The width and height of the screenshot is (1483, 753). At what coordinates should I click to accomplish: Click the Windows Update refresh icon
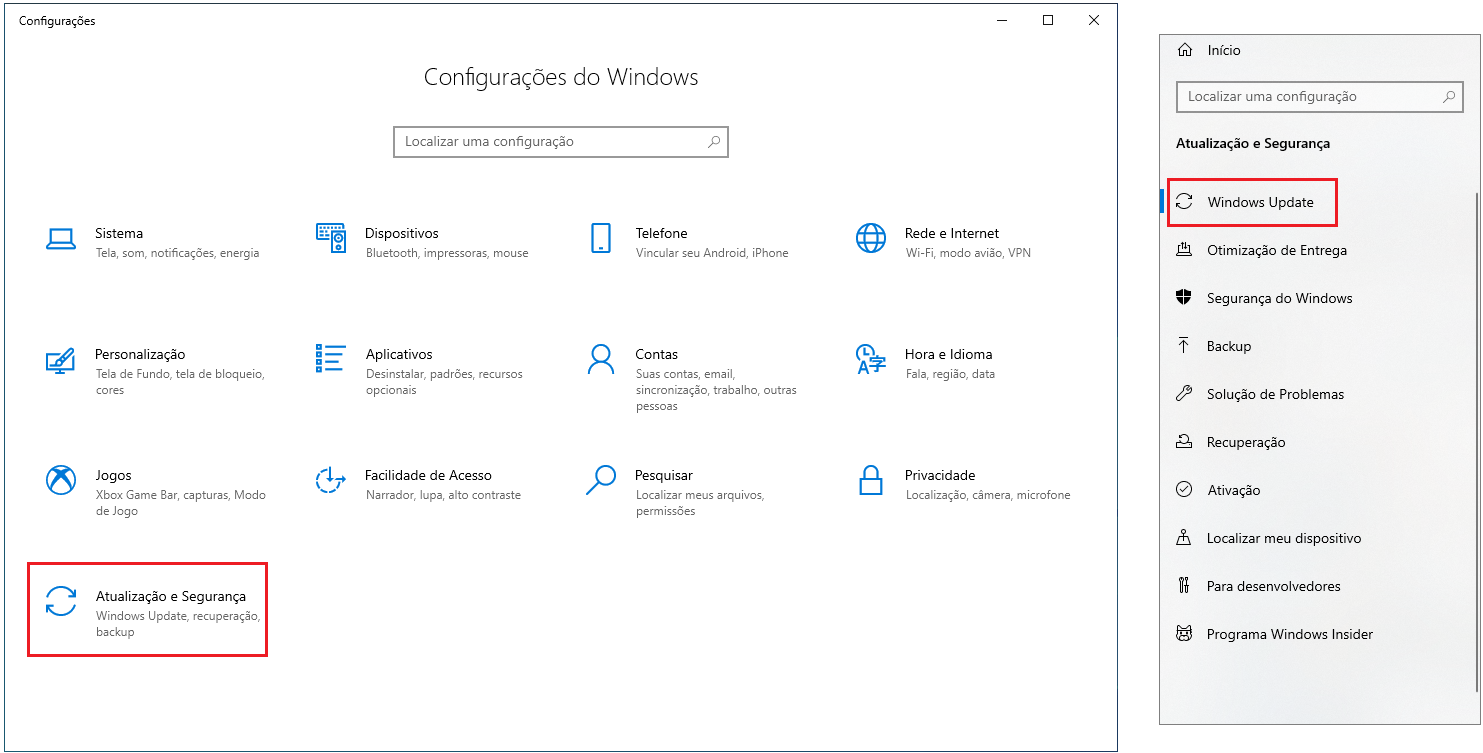pyautogui.click(x=1184, y=202)
